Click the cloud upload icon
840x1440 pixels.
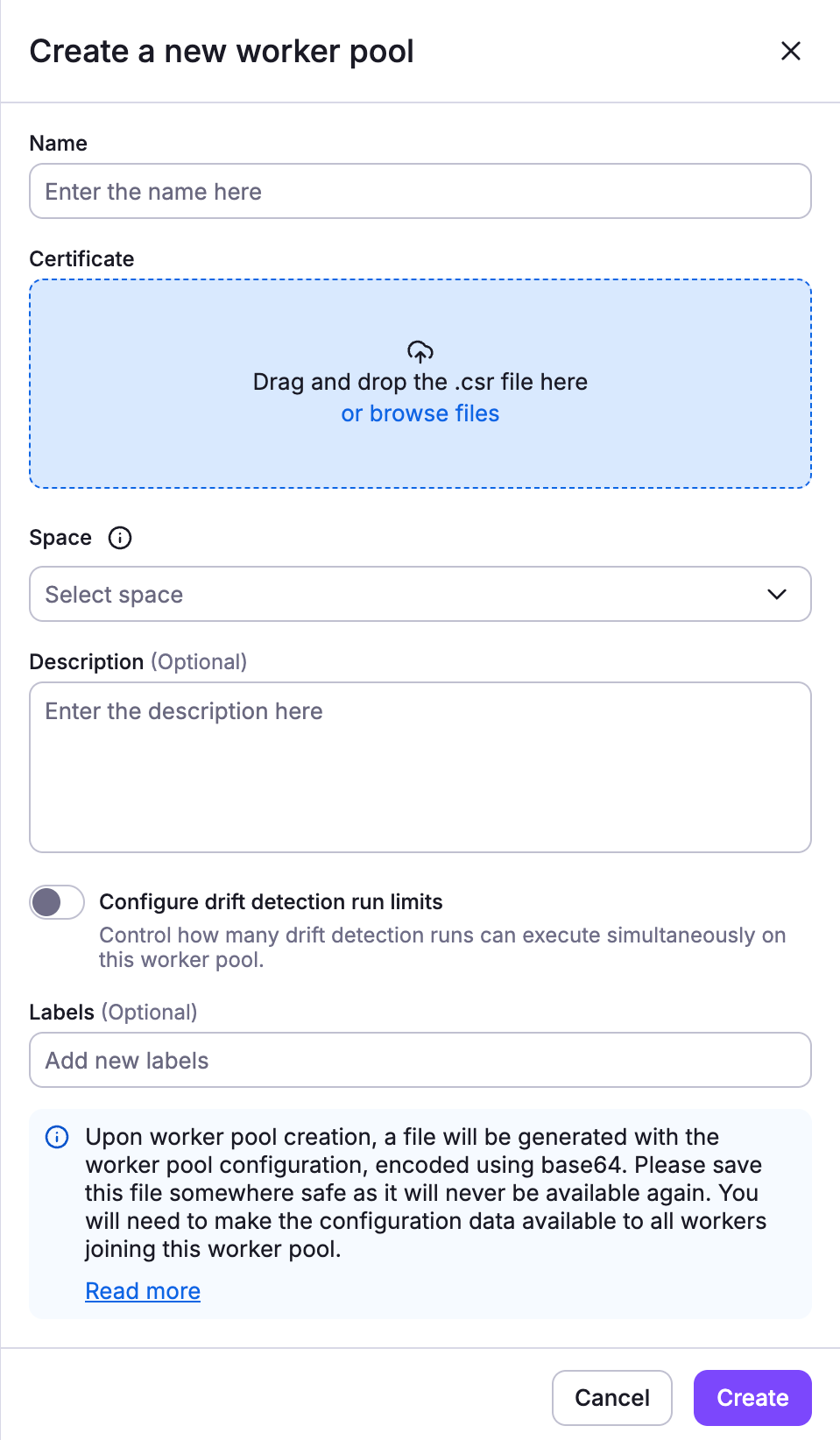(x=420, y=350)
